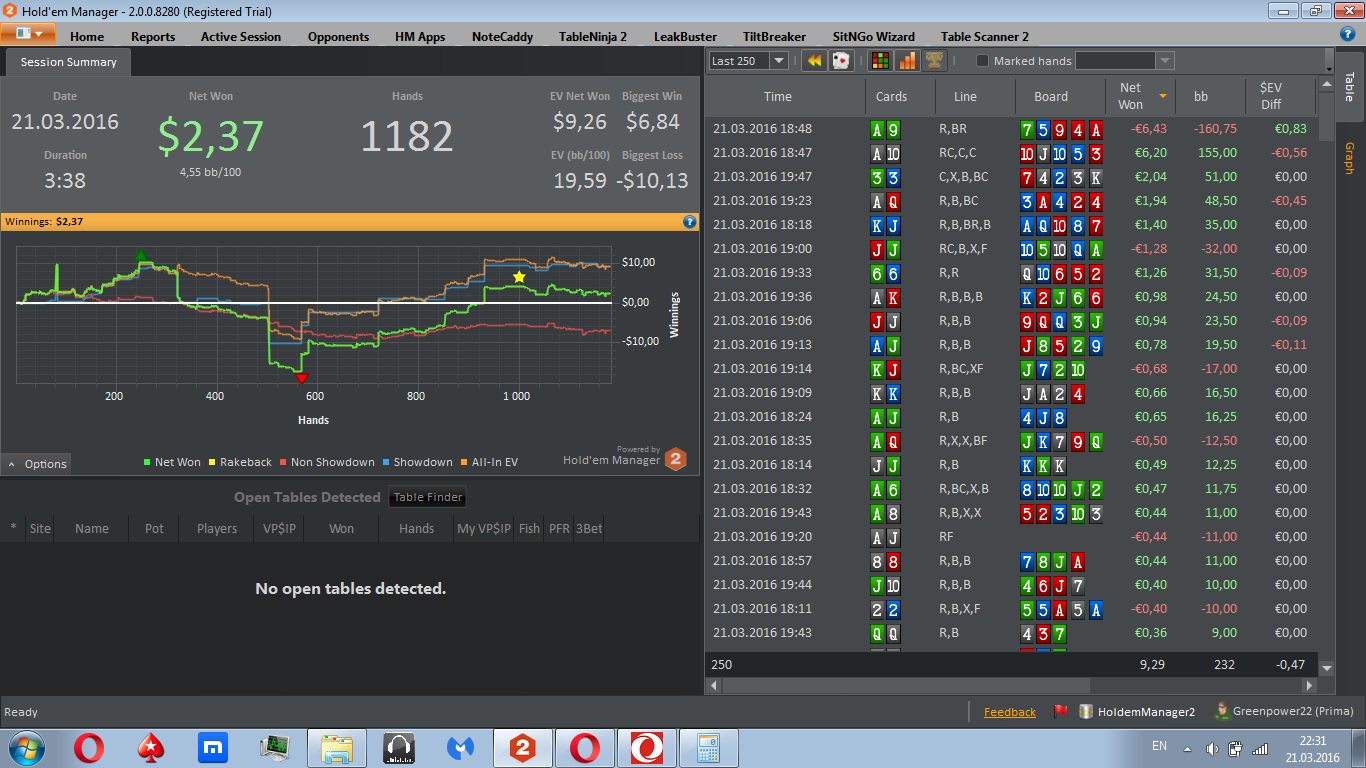
Task: Open Table Scanner 2 from menu bar
Action: (x=985, y=37)
